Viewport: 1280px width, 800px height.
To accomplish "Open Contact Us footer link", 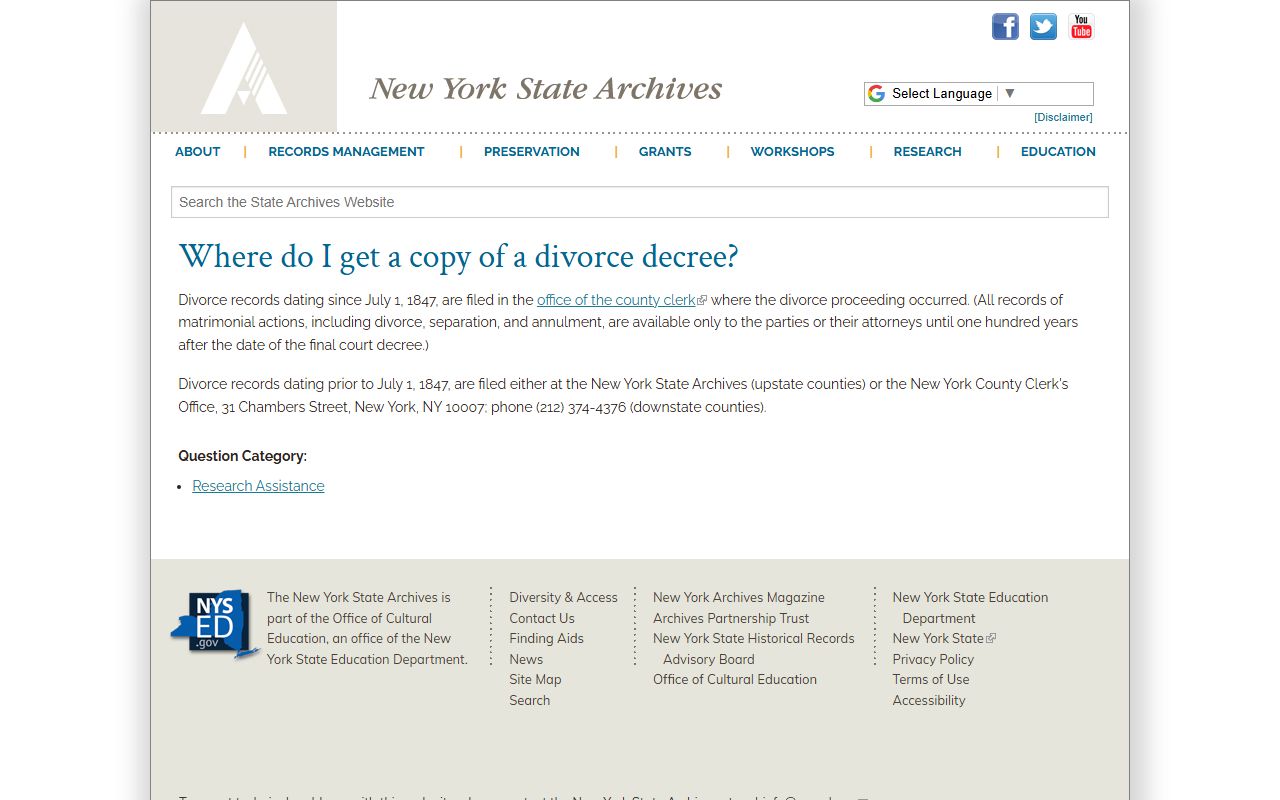I will point(542,618).
